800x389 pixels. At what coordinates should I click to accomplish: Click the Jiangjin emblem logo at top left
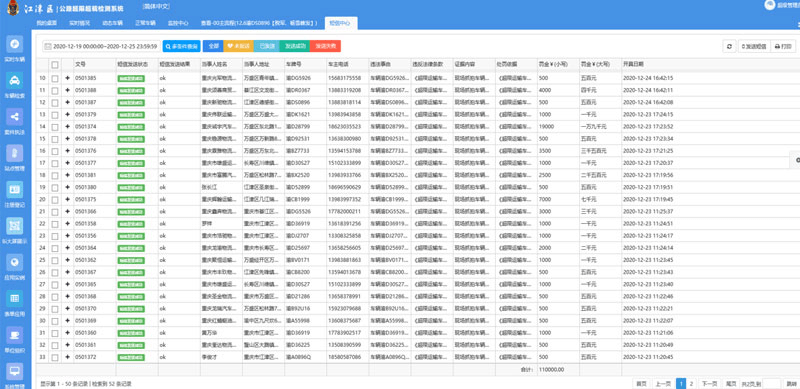click(x=12, y=8)
